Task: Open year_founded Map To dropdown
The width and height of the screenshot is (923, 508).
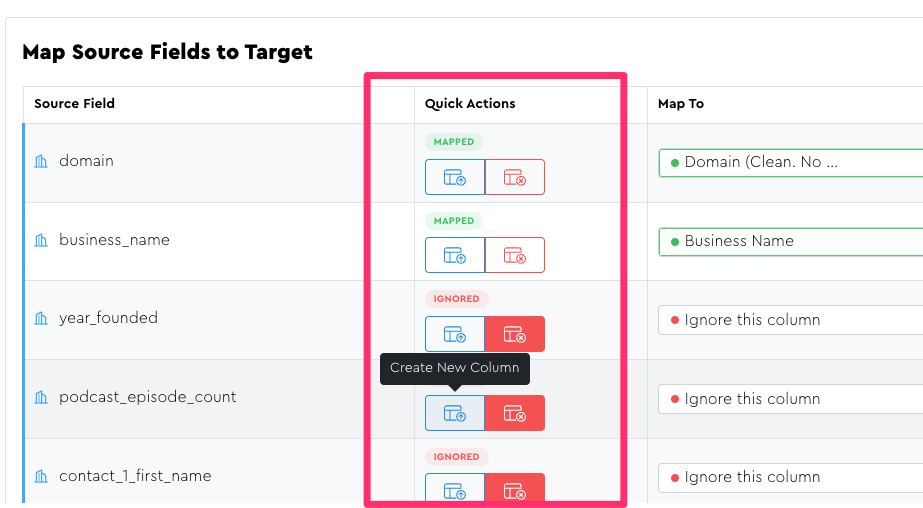Action: pyautogui.click(x=790, y=320)
